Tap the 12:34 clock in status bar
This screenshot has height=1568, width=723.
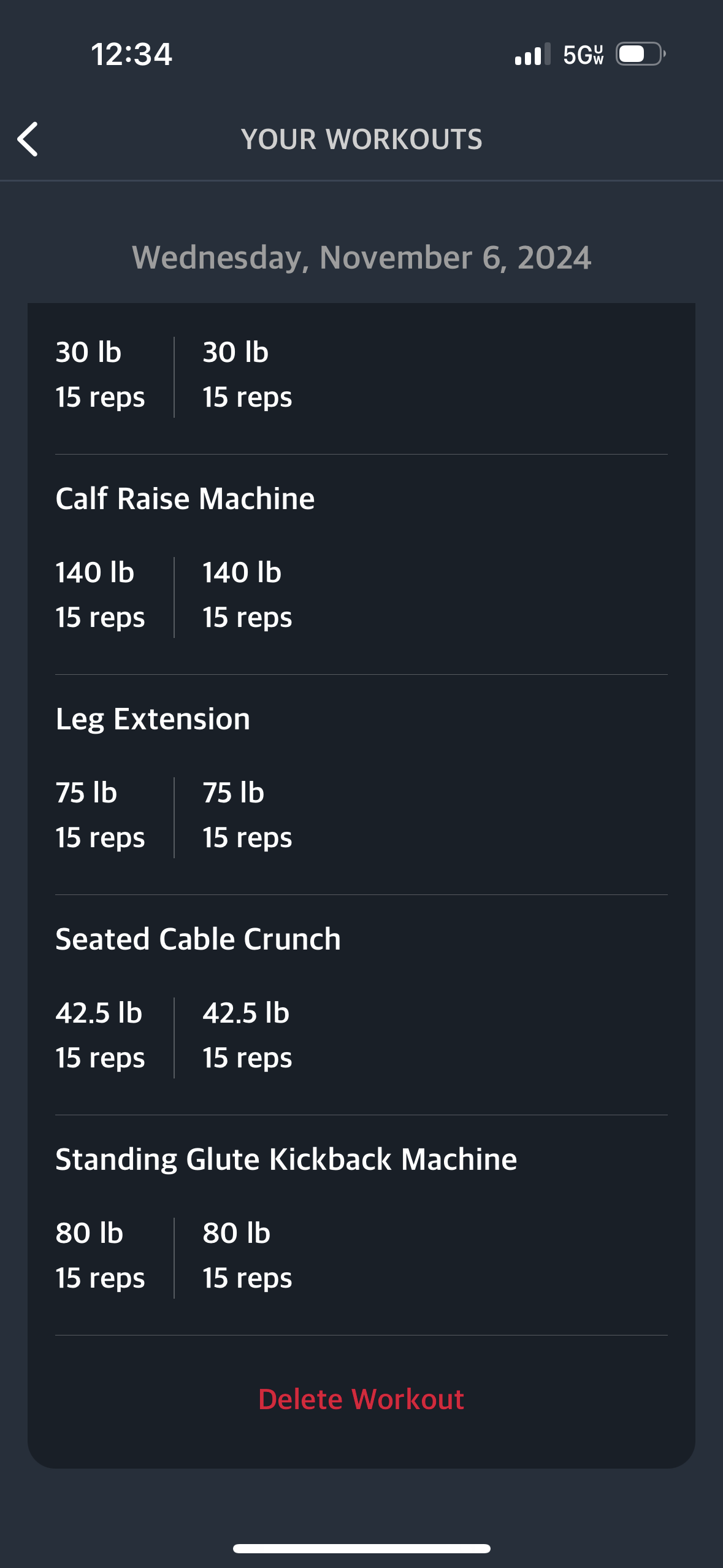pos(132,54)
